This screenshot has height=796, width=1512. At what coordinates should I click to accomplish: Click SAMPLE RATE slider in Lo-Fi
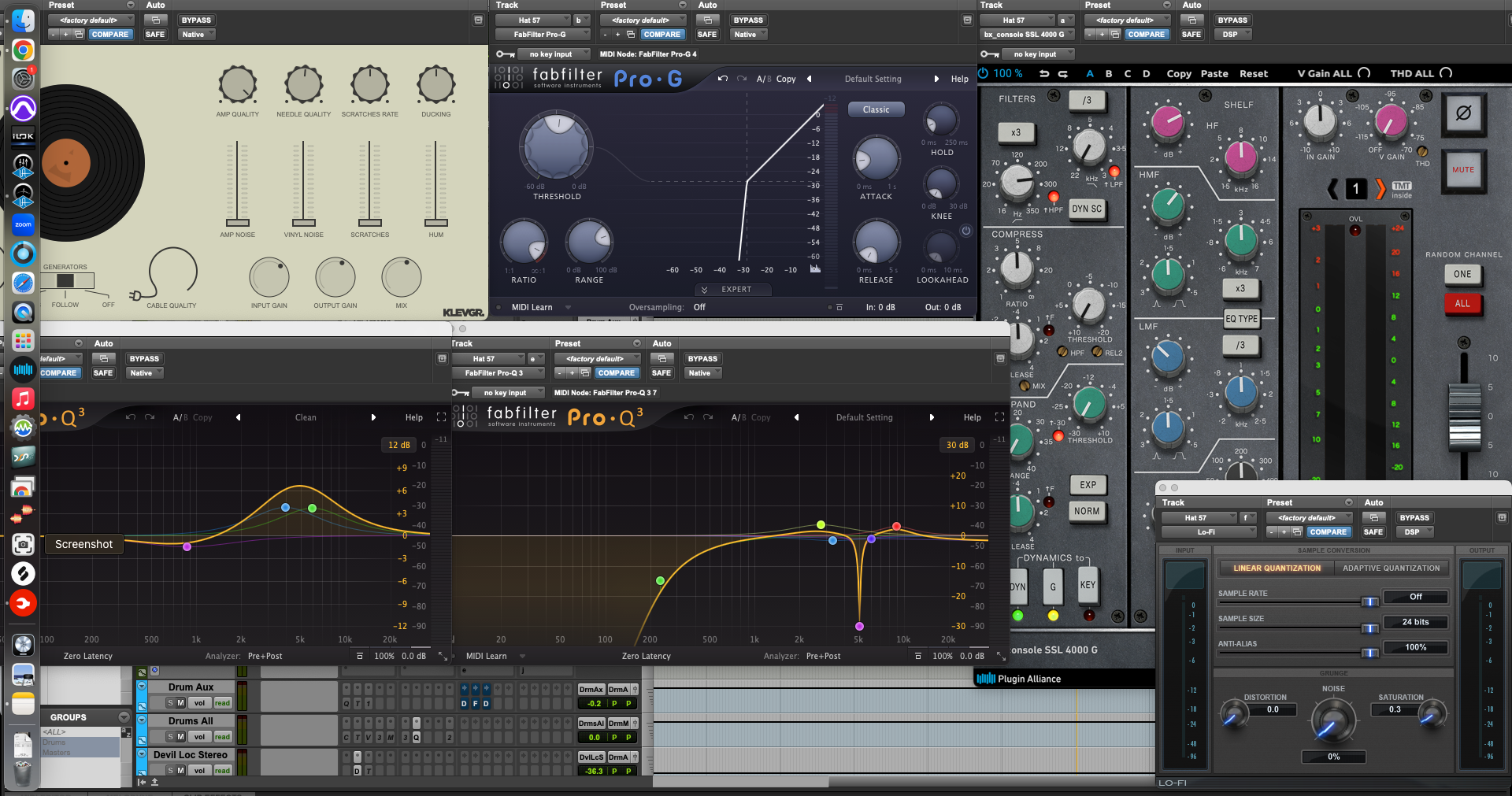[x=1370, y=602]
